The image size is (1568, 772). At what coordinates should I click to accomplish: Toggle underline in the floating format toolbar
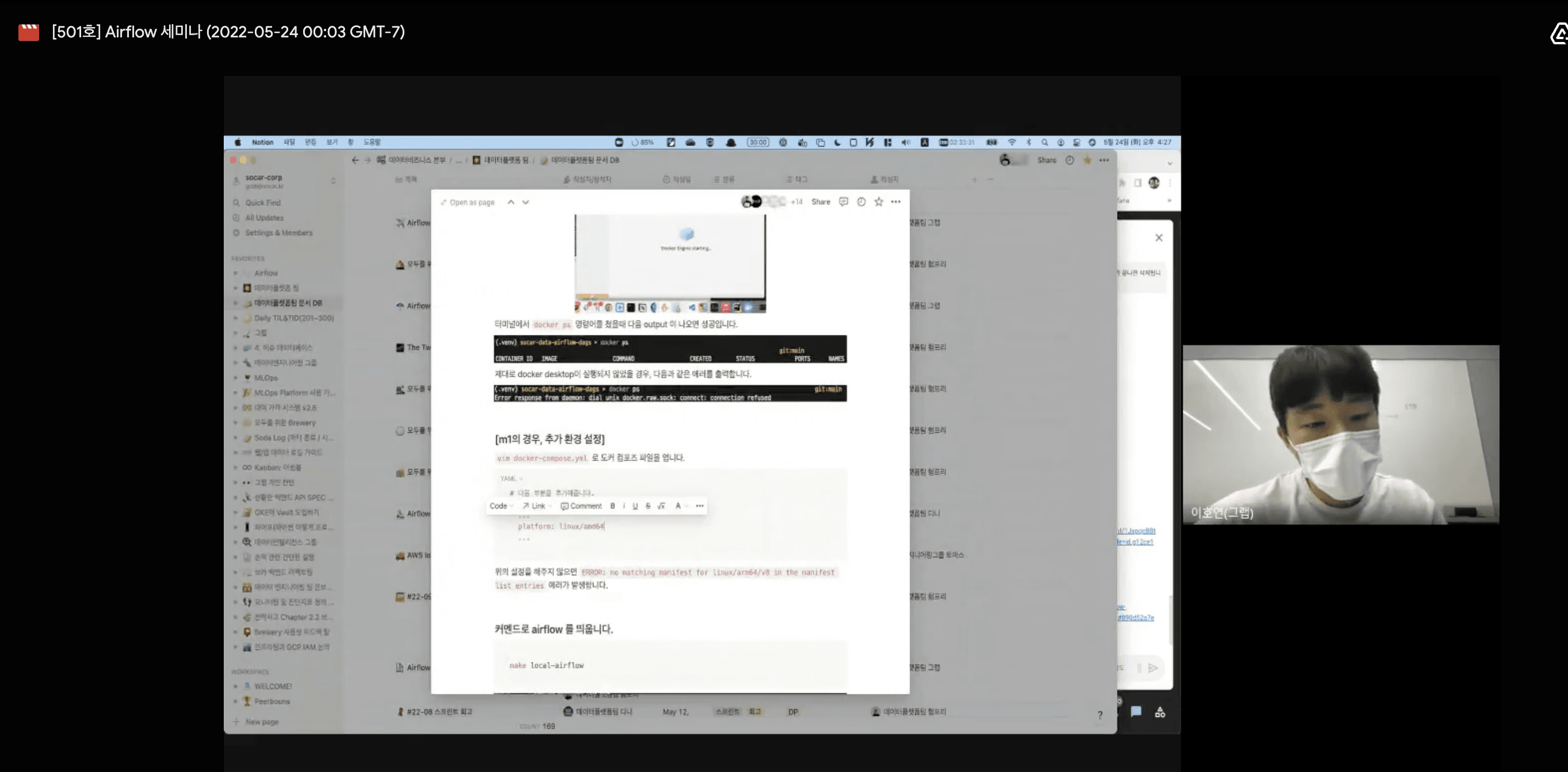pyautogui.click(x=635, y=506)
